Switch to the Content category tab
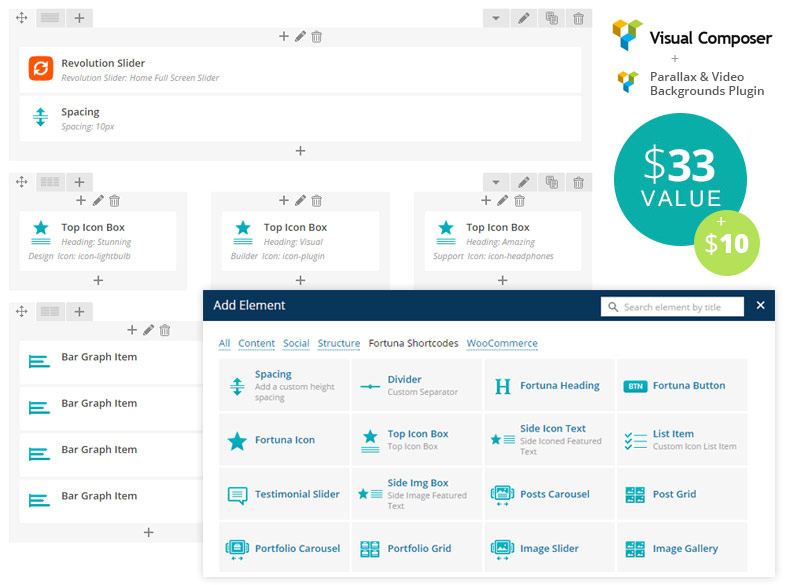790x585 pixels. point(256,343)
